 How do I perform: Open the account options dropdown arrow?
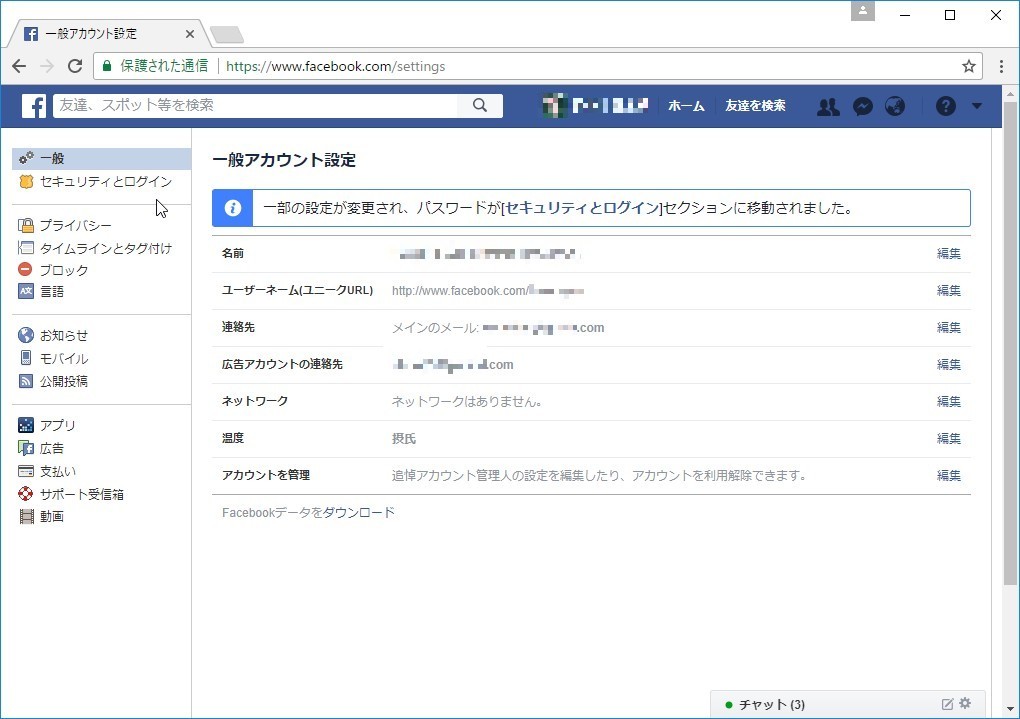(977, 105)
